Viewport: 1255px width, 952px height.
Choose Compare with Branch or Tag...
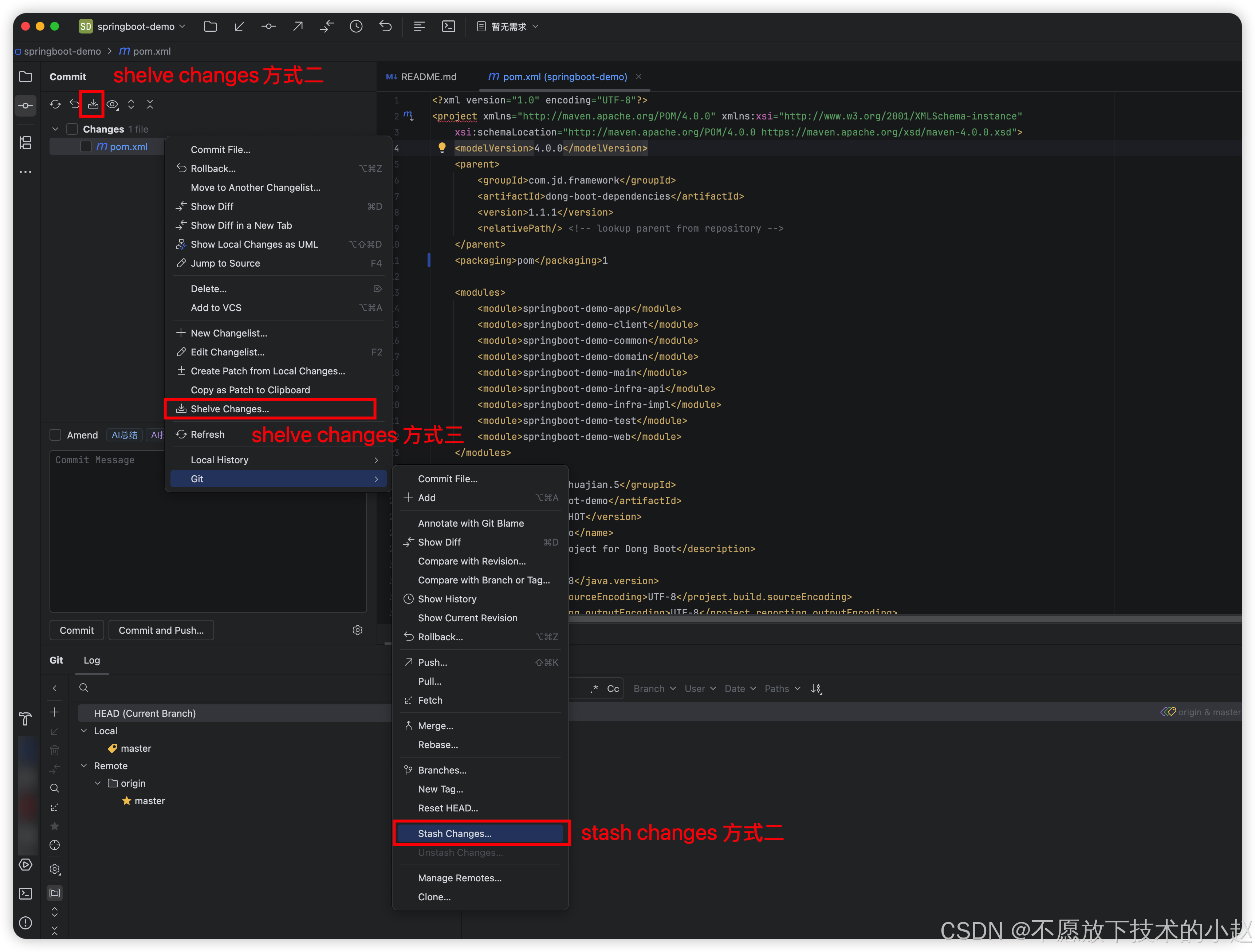coord(479,580)
